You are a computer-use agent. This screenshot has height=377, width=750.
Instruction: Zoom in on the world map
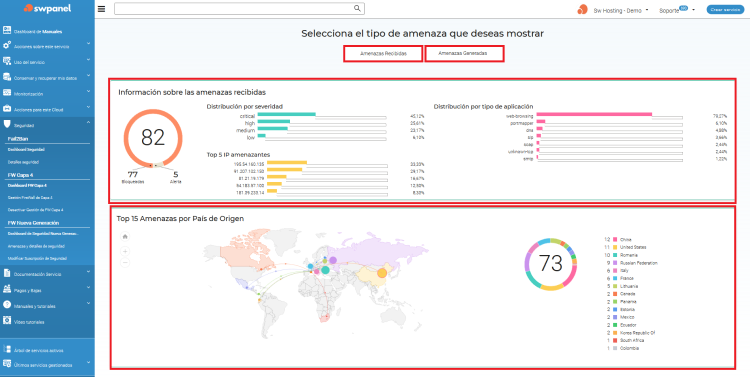(125, 251)
